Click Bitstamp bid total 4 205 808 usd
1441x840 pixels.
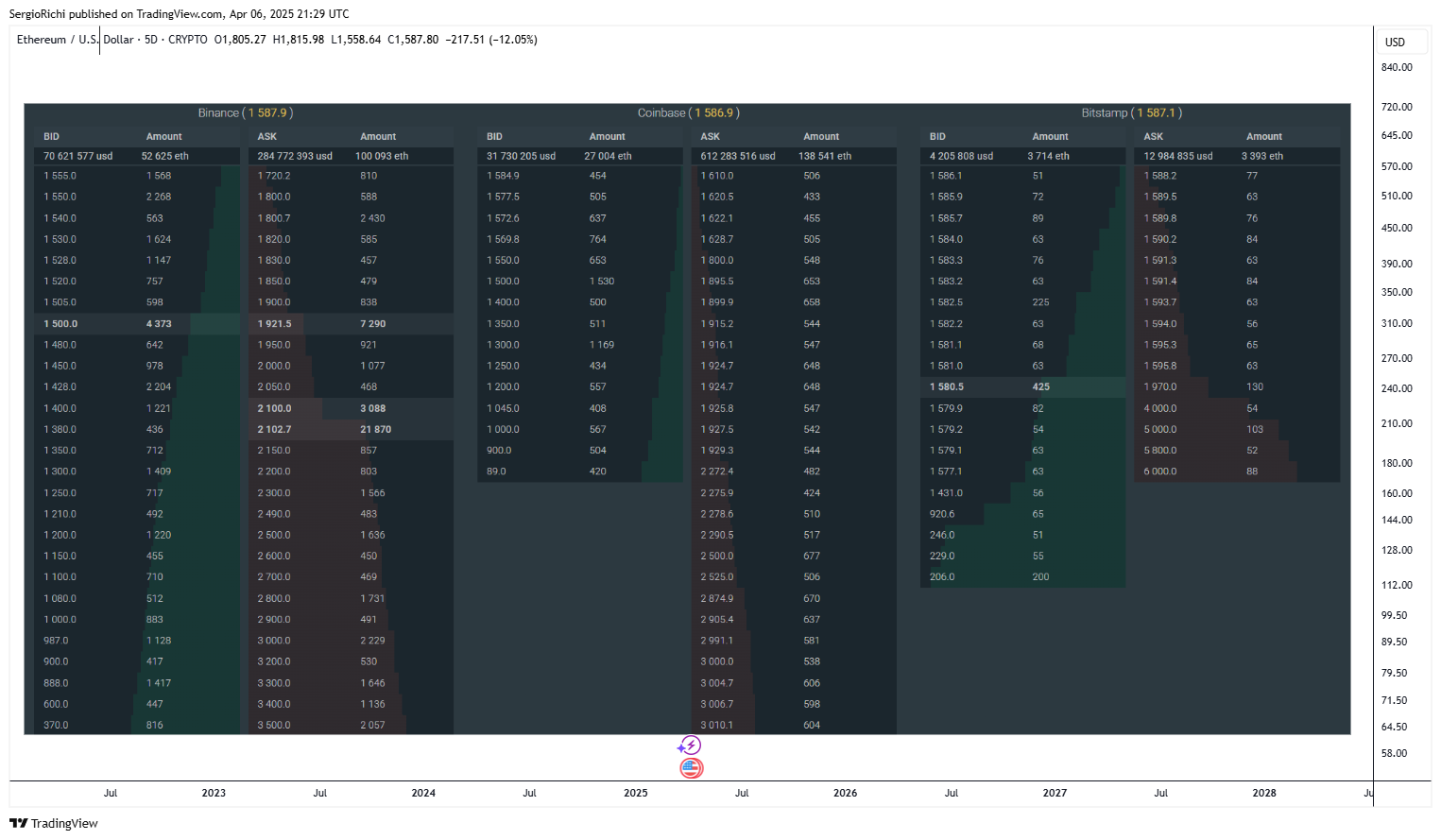click(962, 156)
